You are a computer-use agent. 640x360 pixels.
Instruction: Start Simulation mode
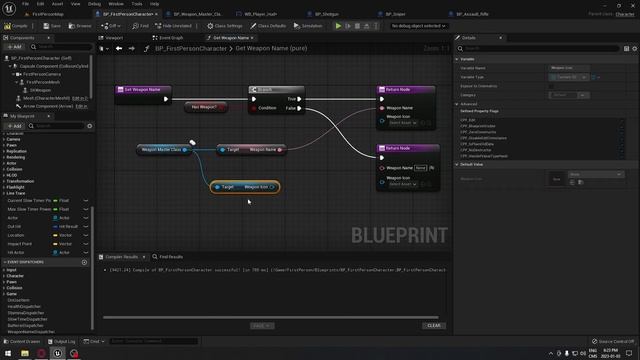308,26
